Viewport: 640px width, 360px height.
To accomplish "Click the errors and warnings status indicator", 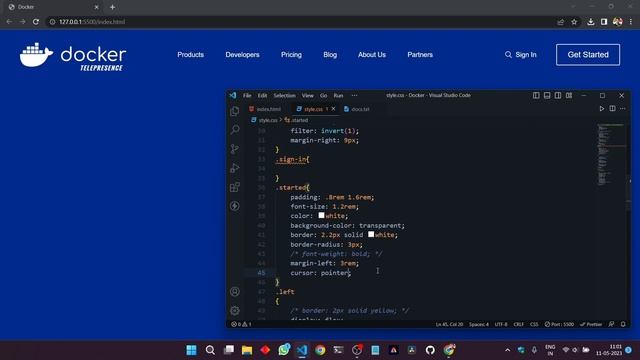I will 241,324.
